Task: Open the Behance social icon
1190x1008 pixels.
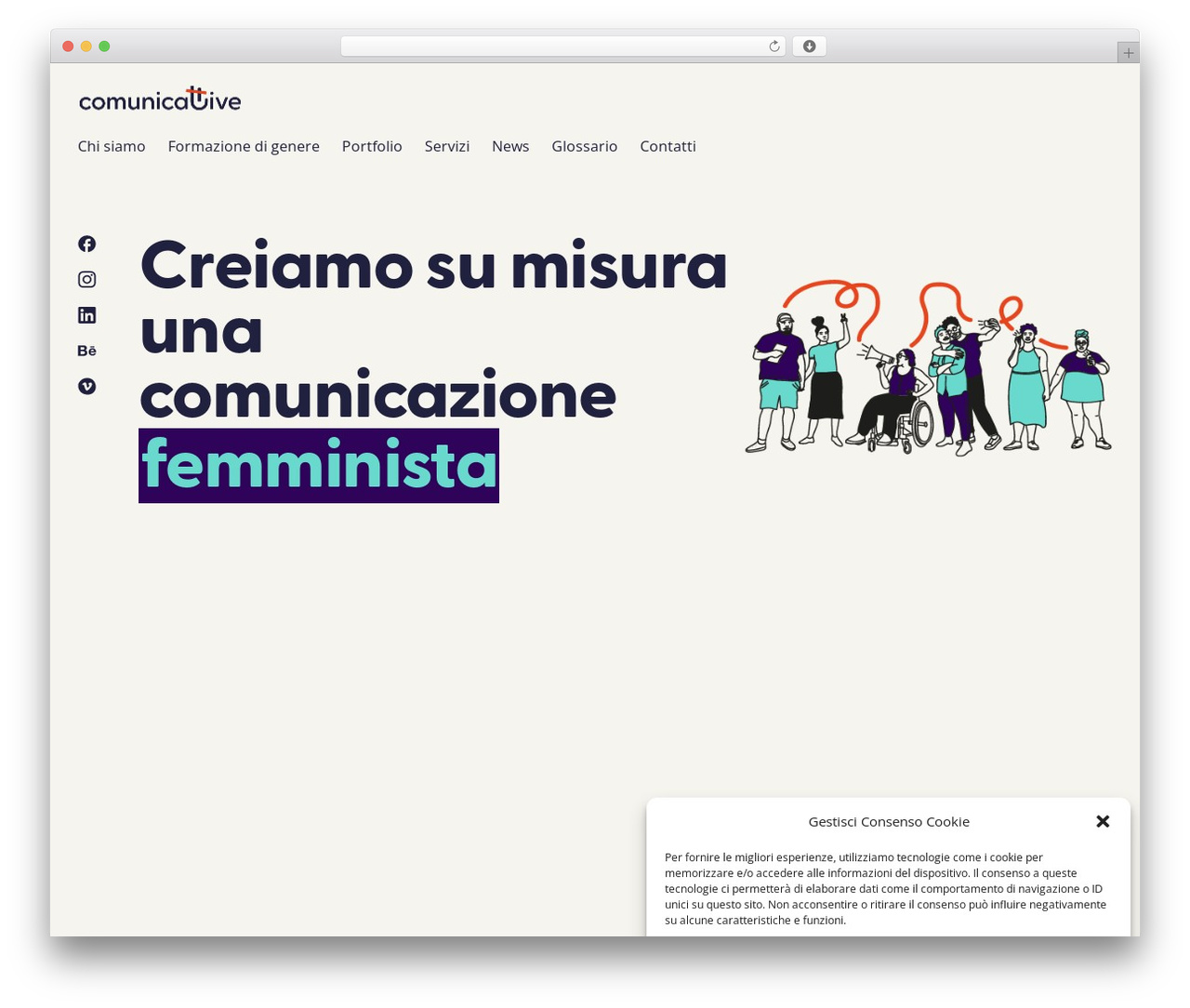Action: tap(86, 351)
